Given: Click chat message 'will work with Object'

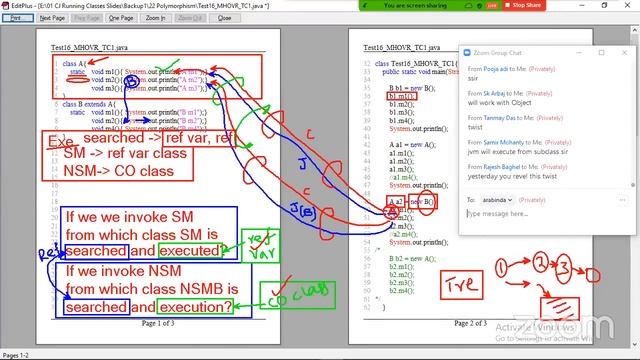Looking at the screenshot, I should tap(500, 103).
